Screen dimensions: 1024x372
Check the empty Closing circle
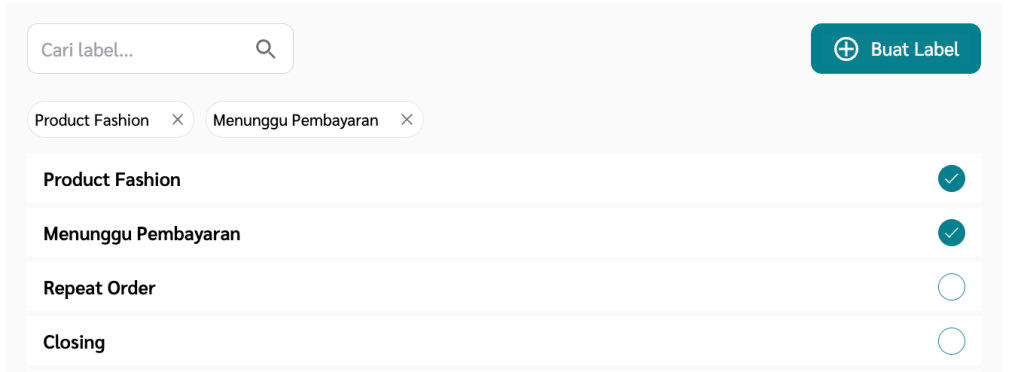[951, 341]
